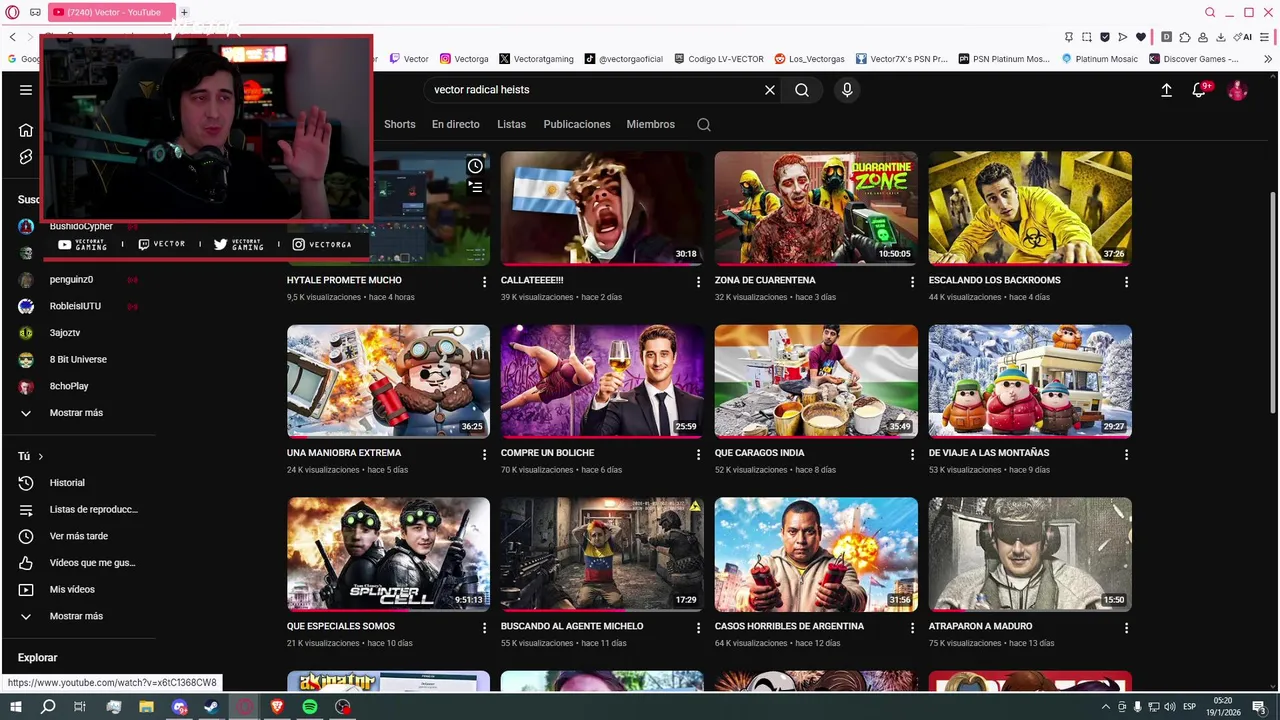
Task: Search within channel magnifier icon
Action: coord(704,125)
